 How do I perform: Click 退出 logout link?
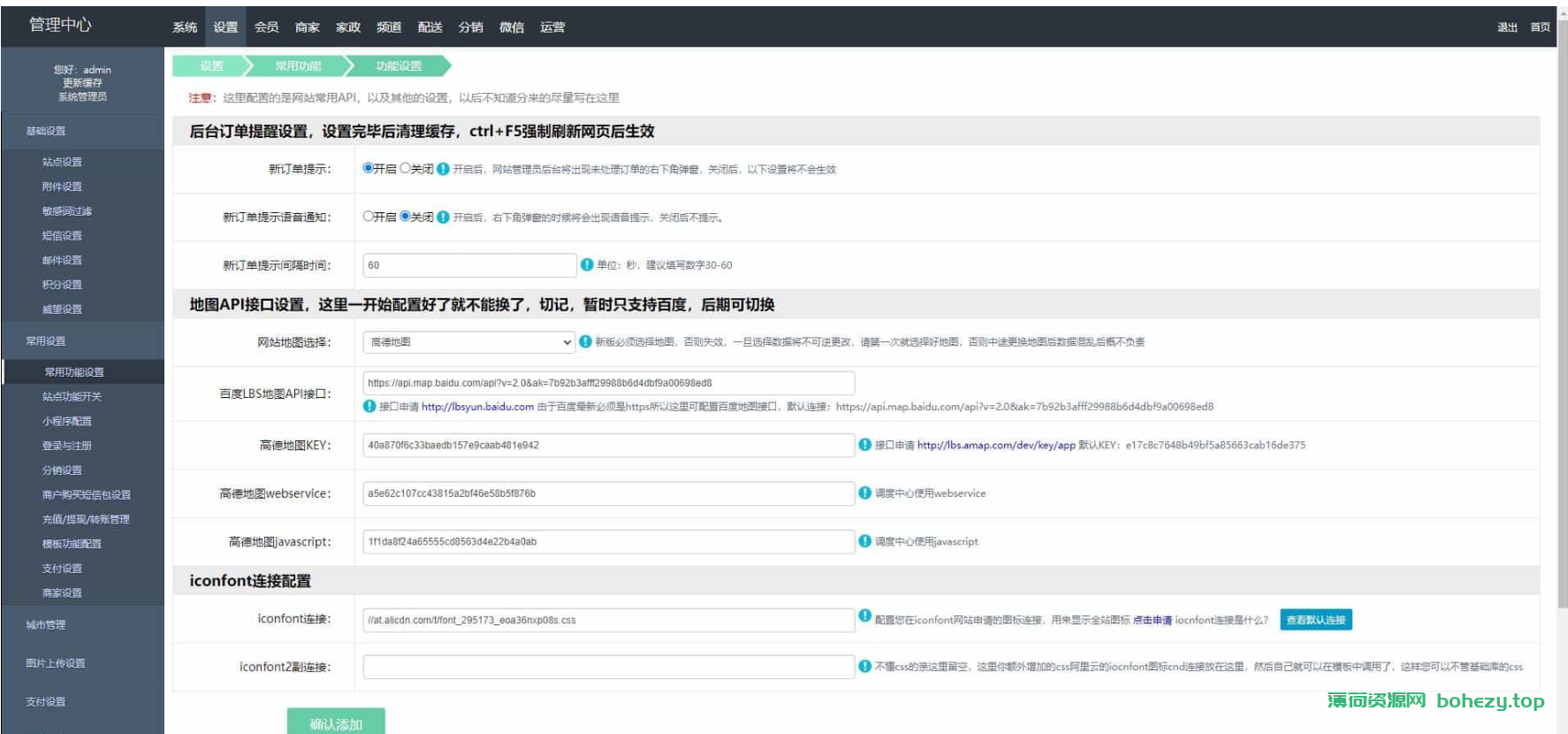[x=1507, y=27]
